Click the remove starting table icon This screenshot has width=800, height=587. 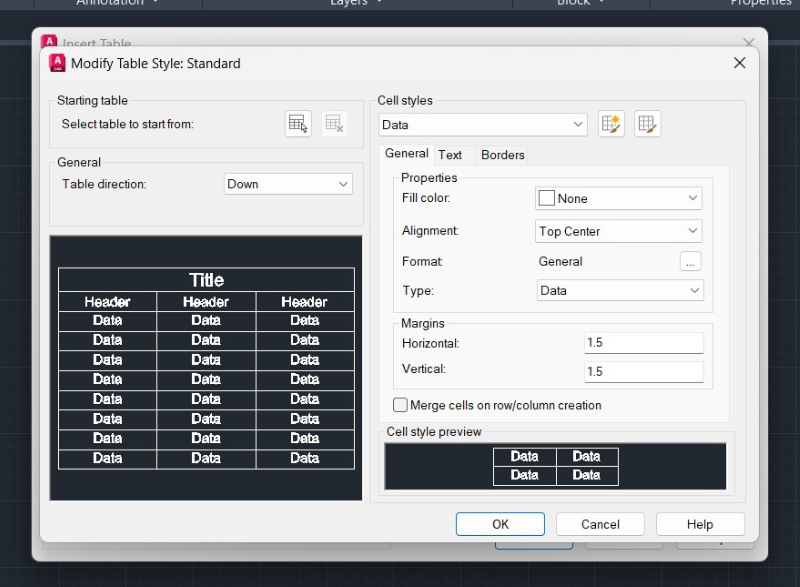coord(335,124)
